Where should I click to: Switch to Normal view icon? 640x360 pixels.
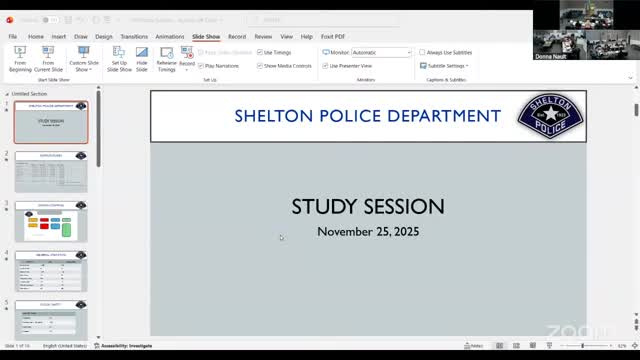pos(499,346)
